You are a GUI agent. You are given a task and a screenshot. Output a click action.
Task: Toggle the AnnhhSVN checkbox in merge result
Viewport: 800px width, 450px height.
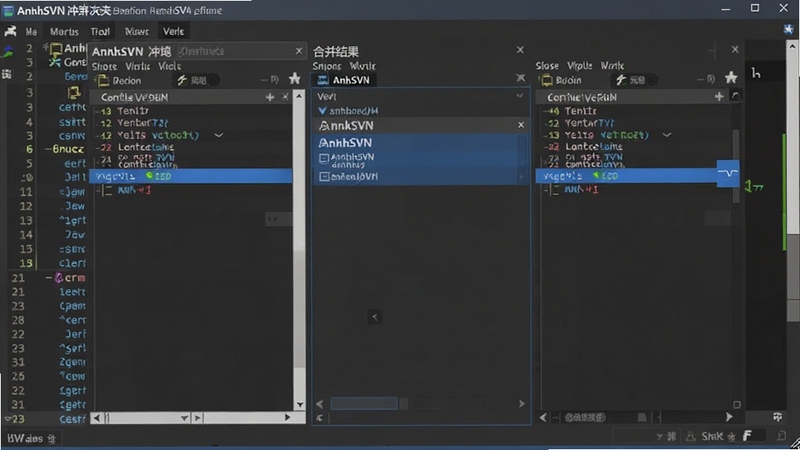pyautogui.click(x=323, y=159)
